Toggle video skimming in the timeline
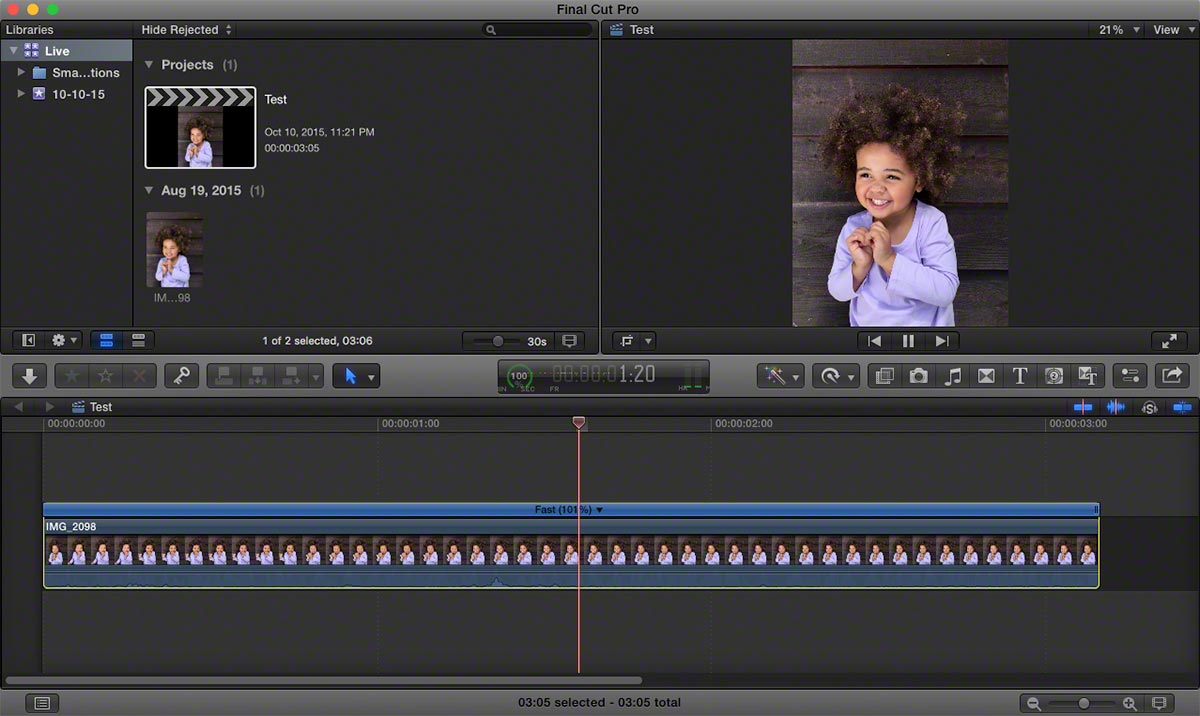Viewport: 1200px width, 716px height. (1083, 407)
